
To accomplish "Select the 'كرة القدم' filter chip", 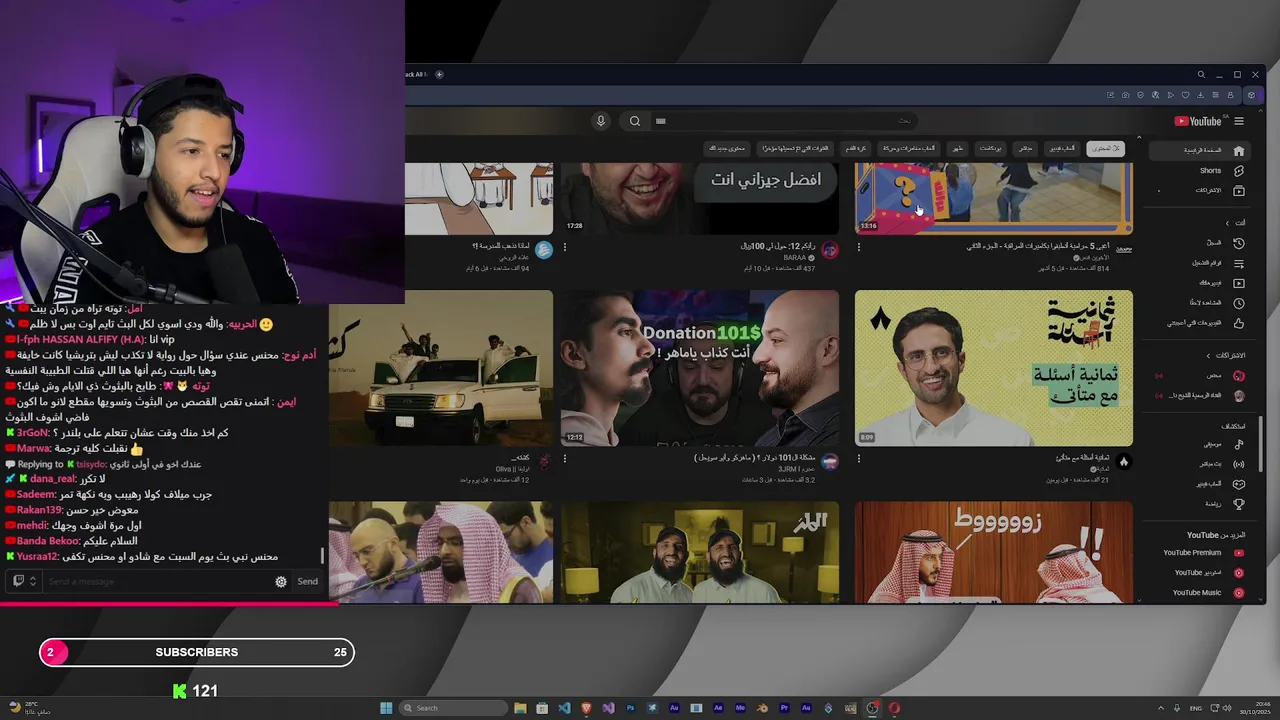I will (854, 148).
